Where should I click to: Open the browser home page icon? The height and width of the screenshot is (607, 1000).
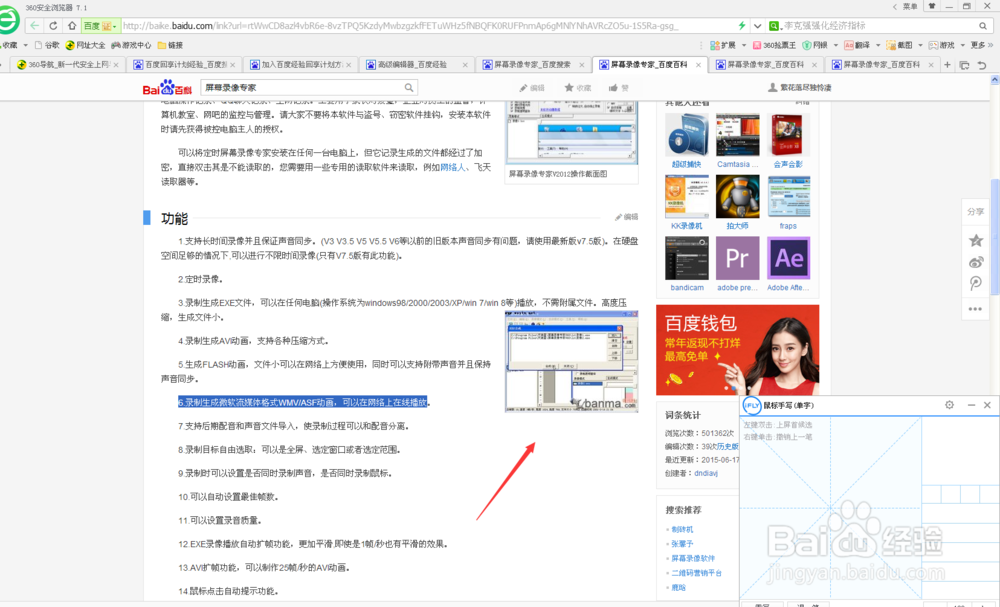click(x=72, y=26)
